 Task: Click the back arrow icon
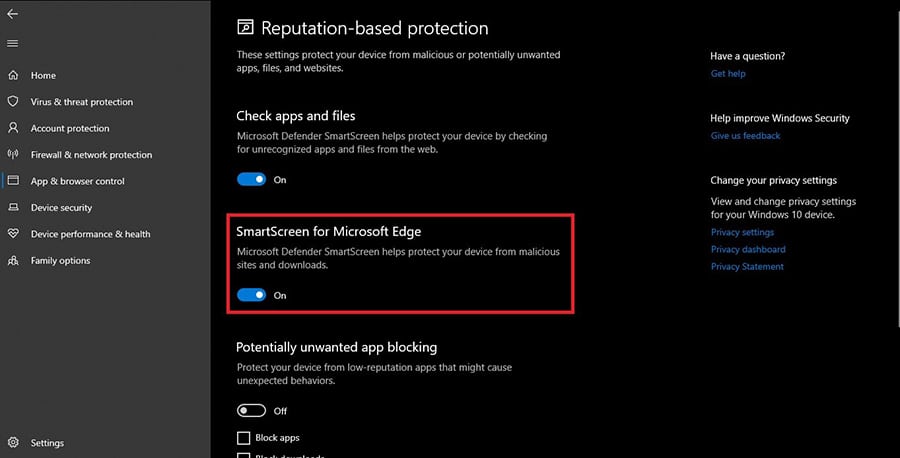[x=12, y=14]
